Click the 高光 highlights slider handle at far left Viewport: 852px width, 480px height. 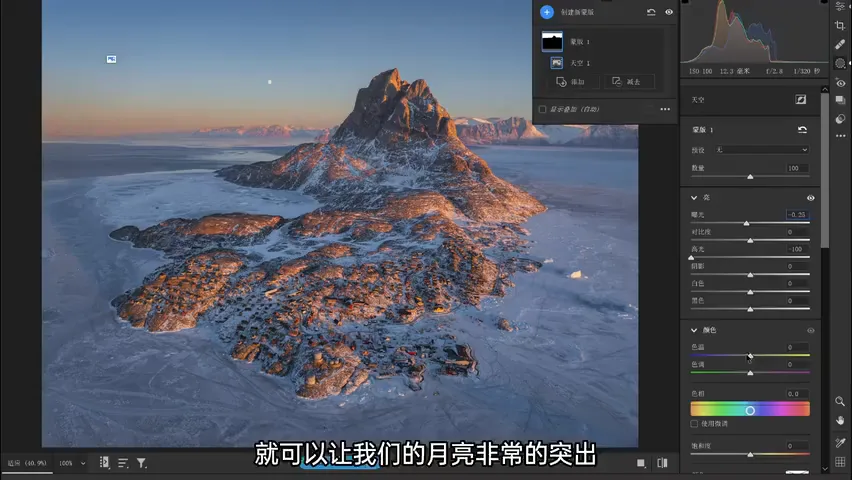[x=691, y=258]
